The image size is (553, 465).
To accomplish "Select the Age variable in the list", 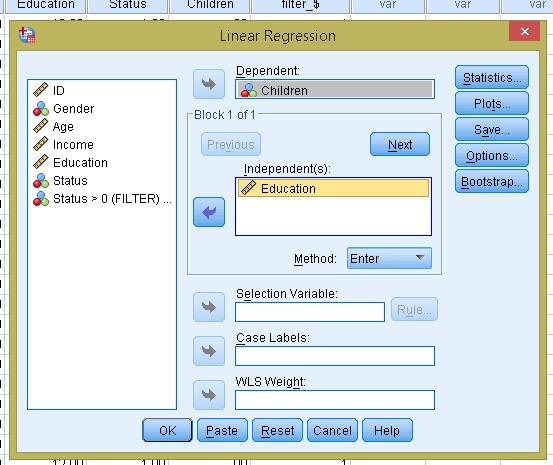I will 102,126.
